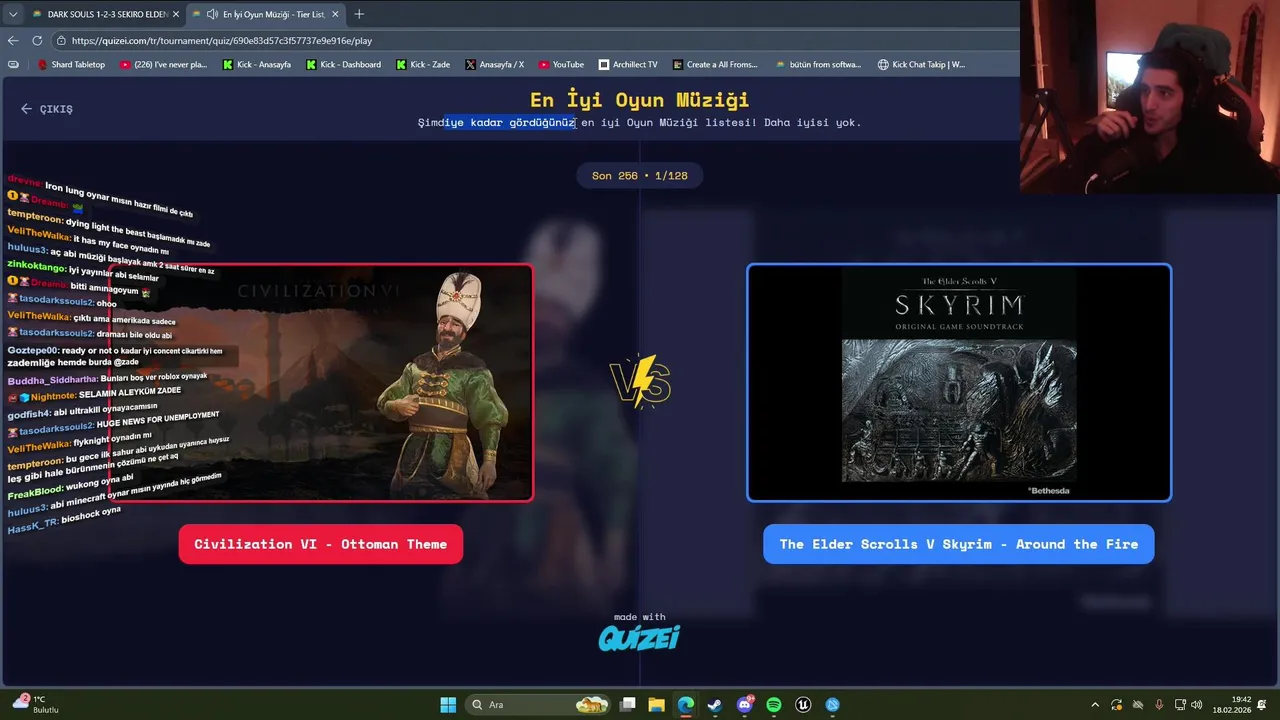Reload the page with the refresh icon
The height and width of the screenshot is (720, 1280).
[37, 40]
